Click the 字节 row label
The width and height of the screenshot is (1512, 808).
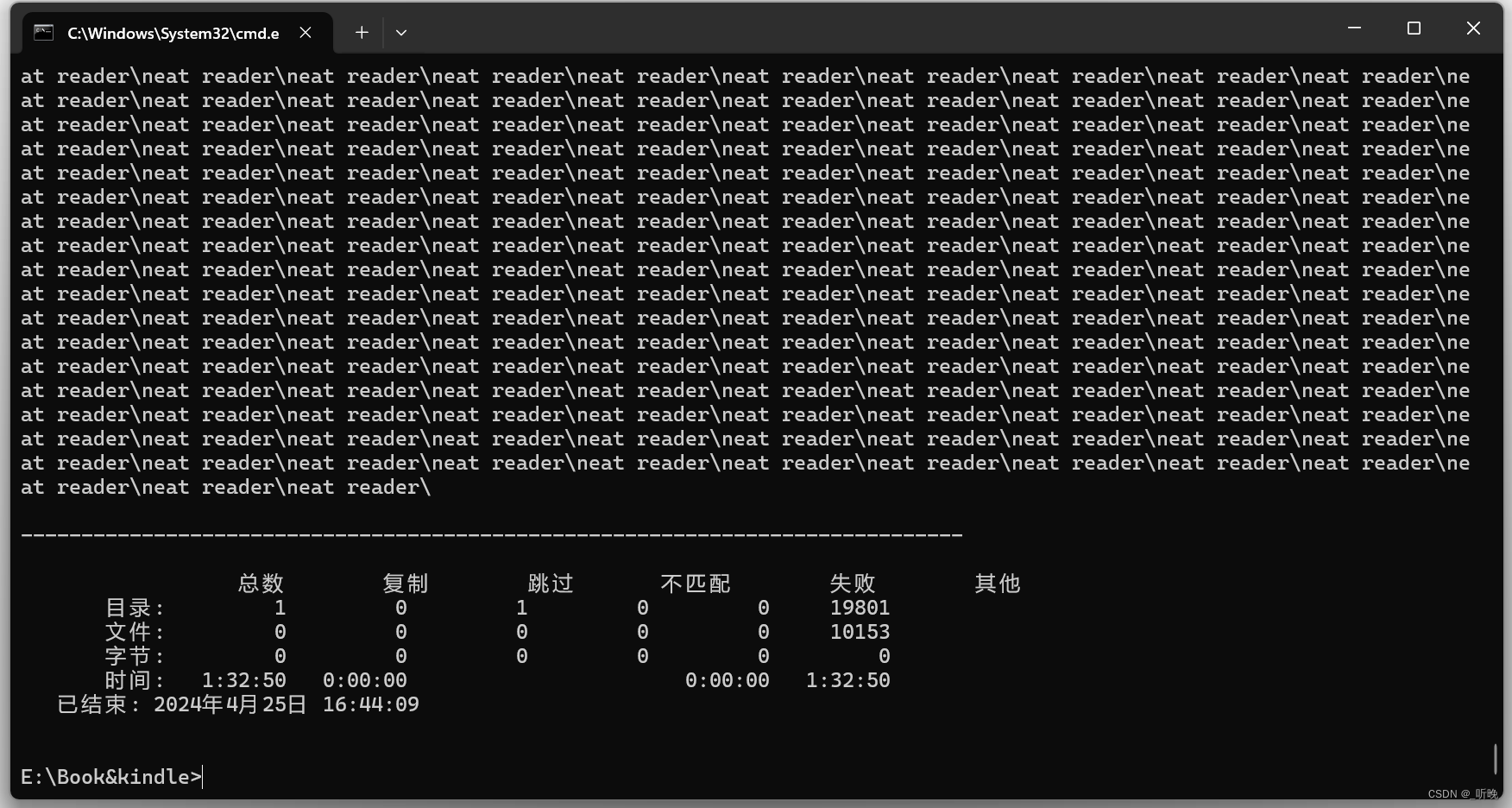pos(135,656)
